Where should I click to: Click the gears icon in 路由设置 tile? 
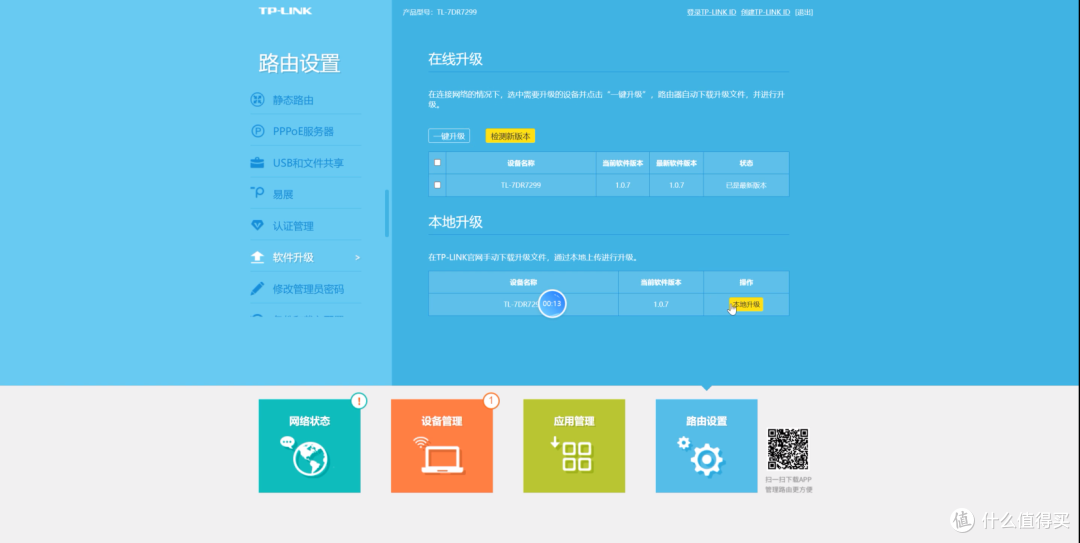pyautogui.click(x=701, y=456)
